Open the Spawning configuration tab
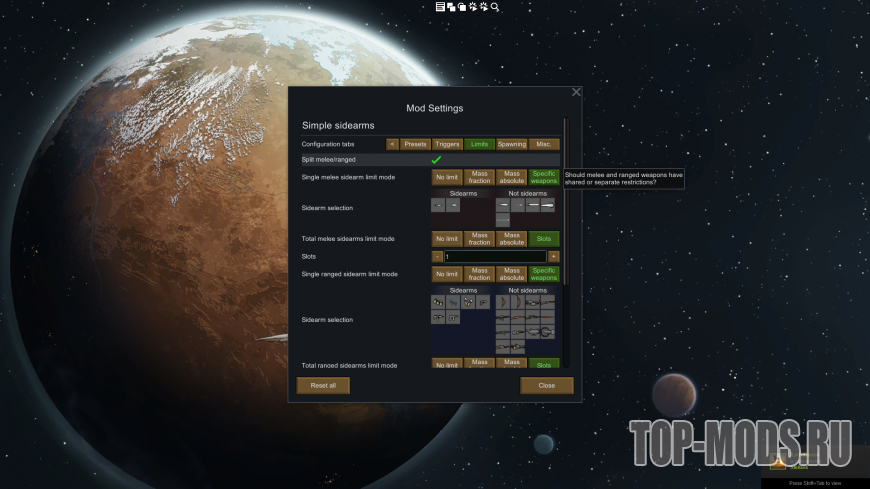 512,144
